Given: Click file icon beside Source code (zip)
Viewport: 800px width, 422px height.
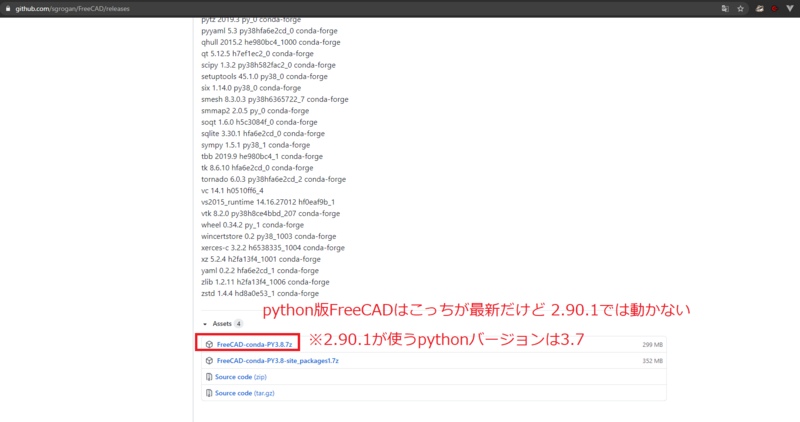Looking at the screenshot, I should pyautogui.click(x=209, y=377).
